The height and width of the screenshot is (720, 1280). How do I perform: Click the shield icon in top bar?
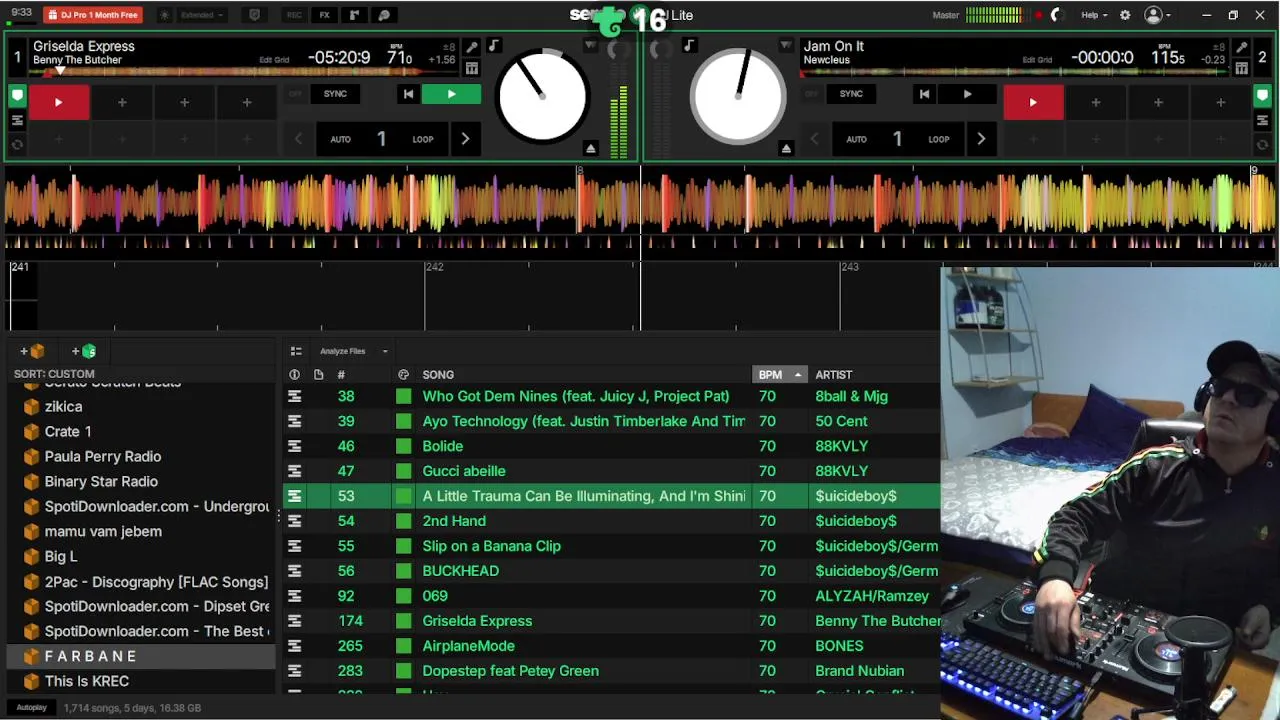254,15
